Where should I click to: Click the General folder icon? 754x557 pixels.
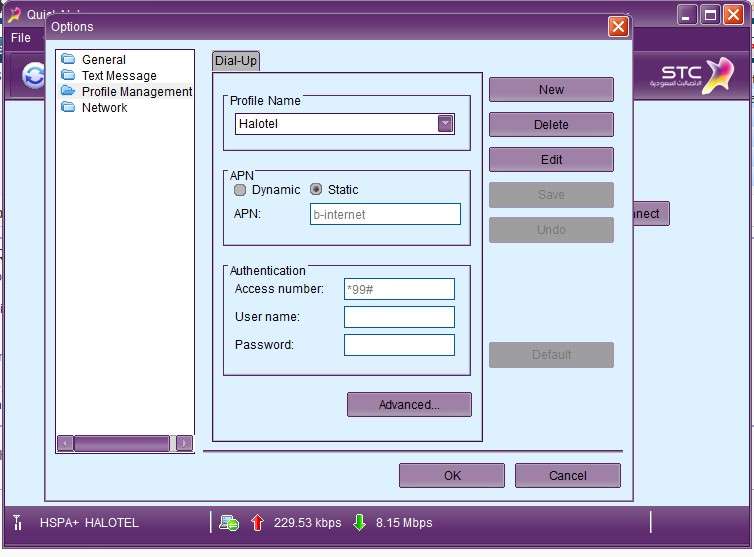68,60
